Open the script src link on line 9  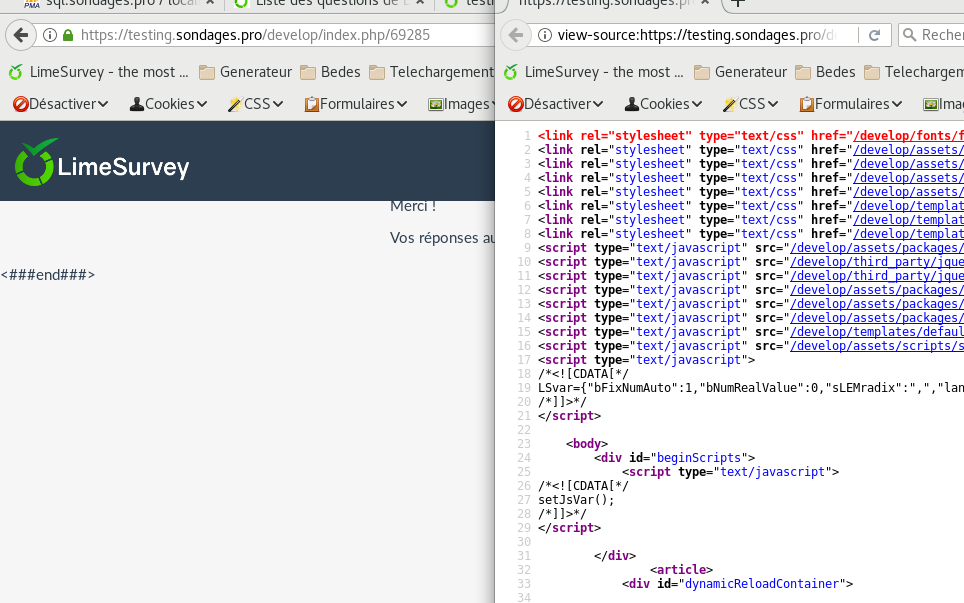coord(876,248)
